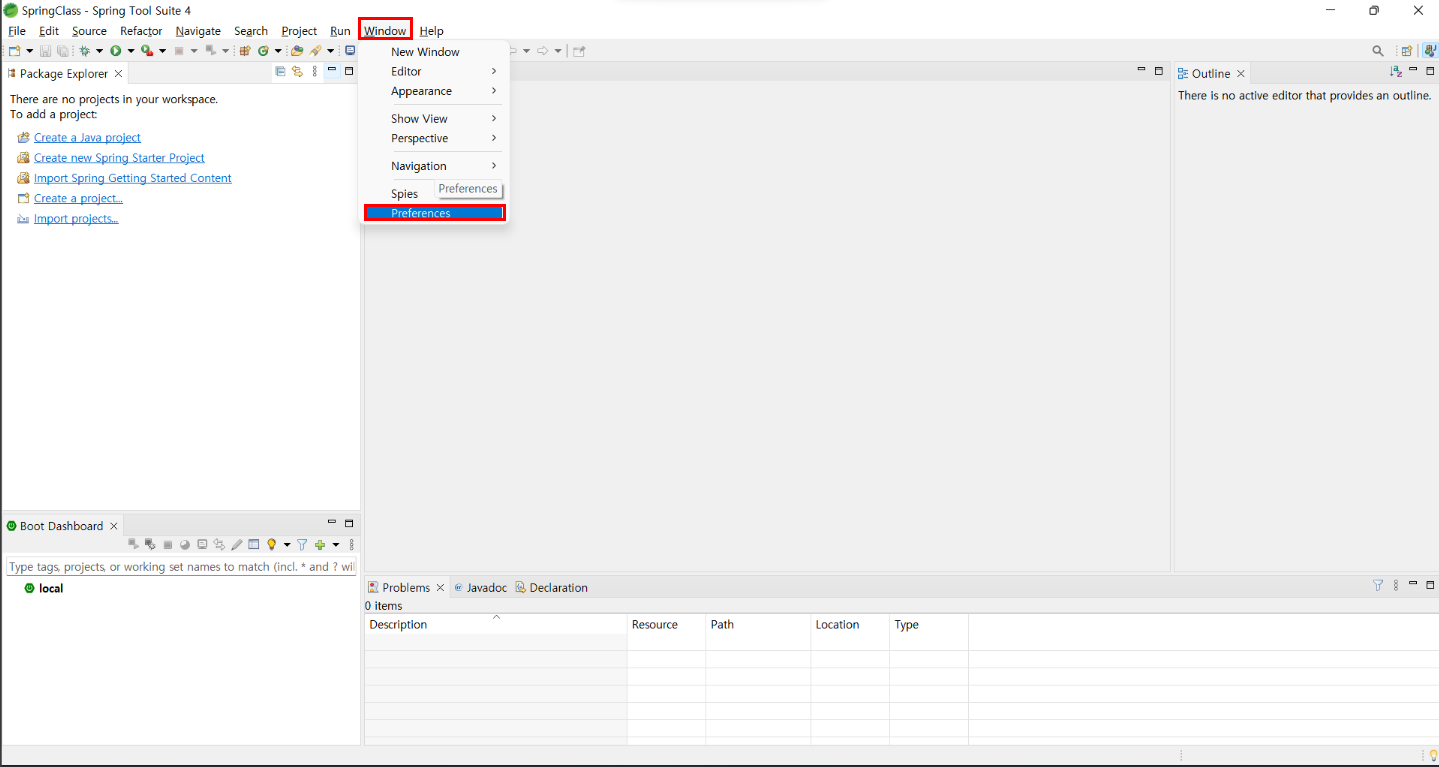Close the Outline tab
This screenshot has height=767, width=1439.
(x=1241, y=74)
